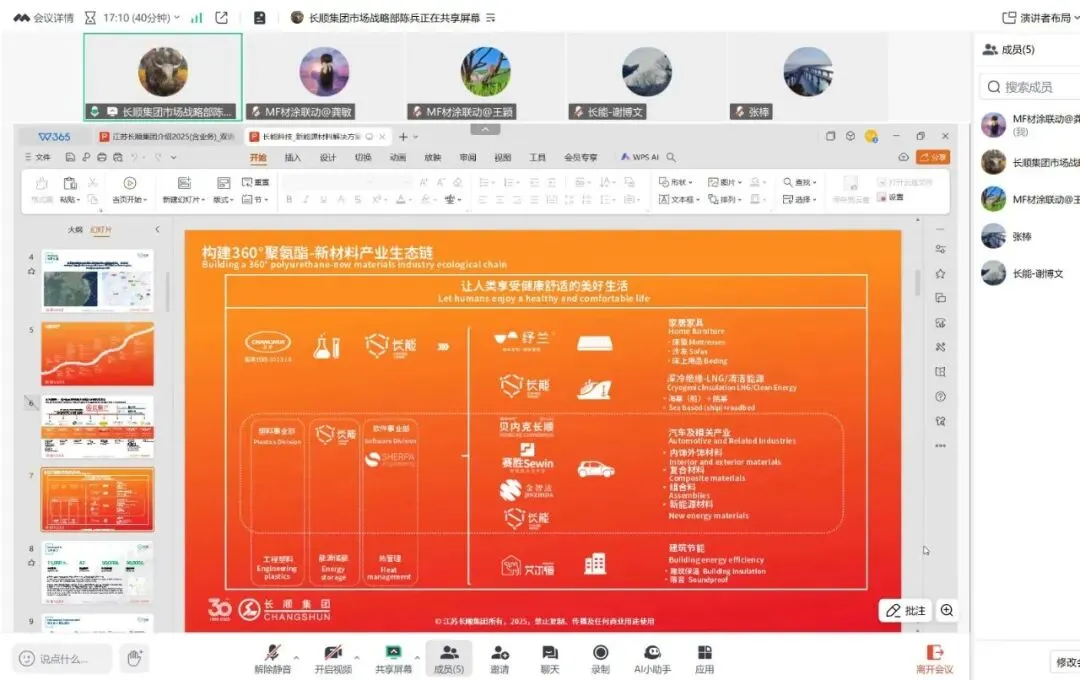Open the 演讲者布局 layout selector
The width and height of the screenshot is (1080, 680).
pos(1040,18)
